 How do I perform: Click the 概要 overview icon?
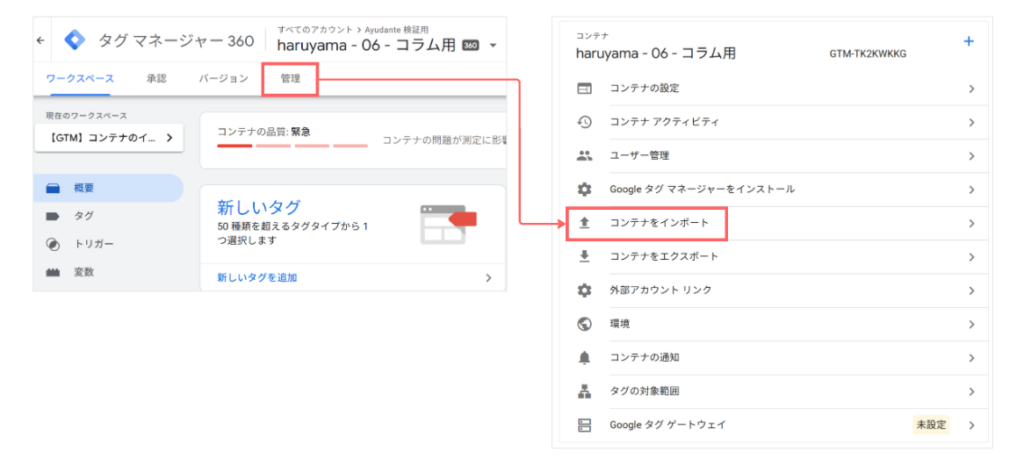point(53,188)
